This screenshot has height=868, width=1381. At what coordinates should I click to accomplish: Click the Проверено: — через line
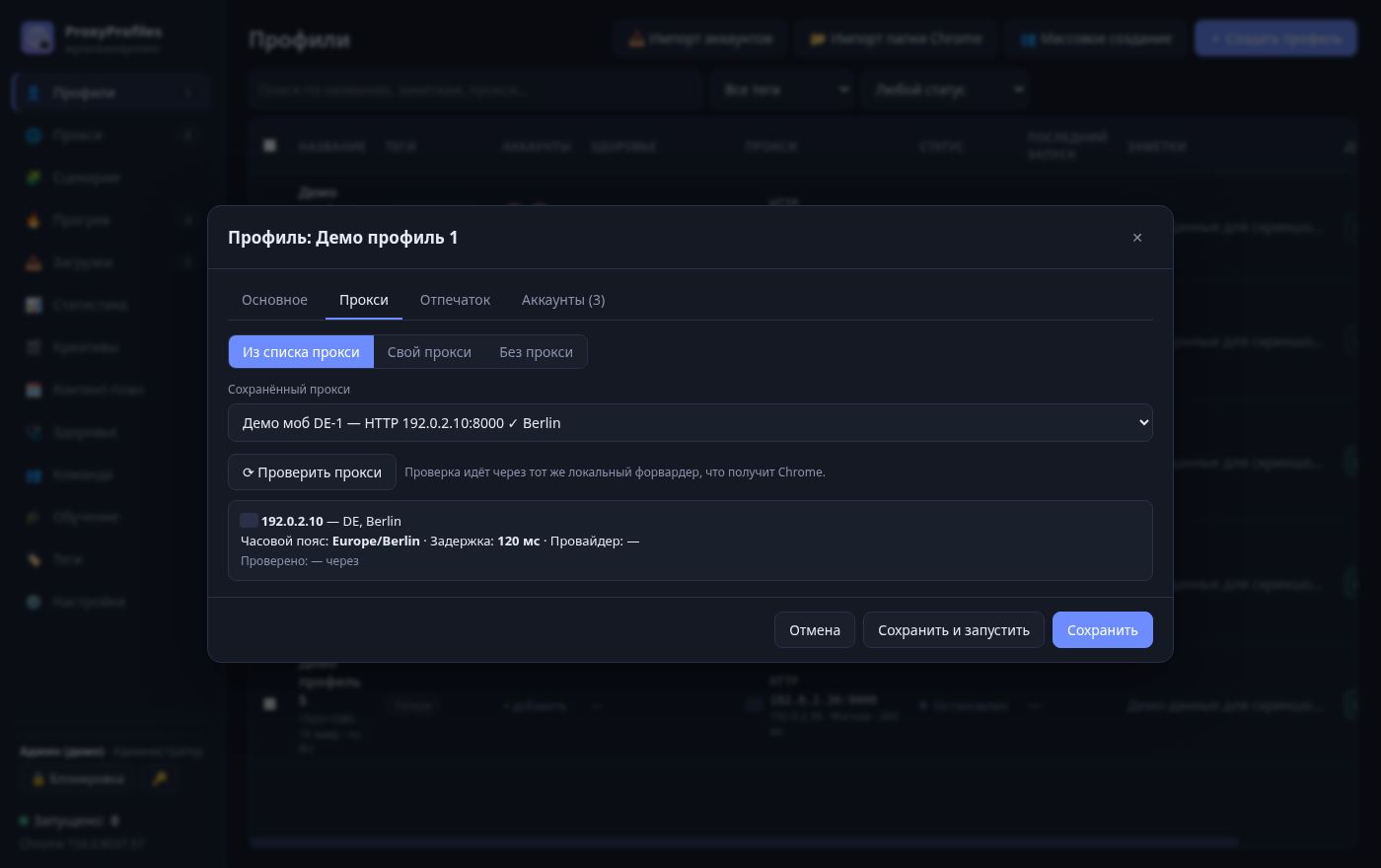300,561
